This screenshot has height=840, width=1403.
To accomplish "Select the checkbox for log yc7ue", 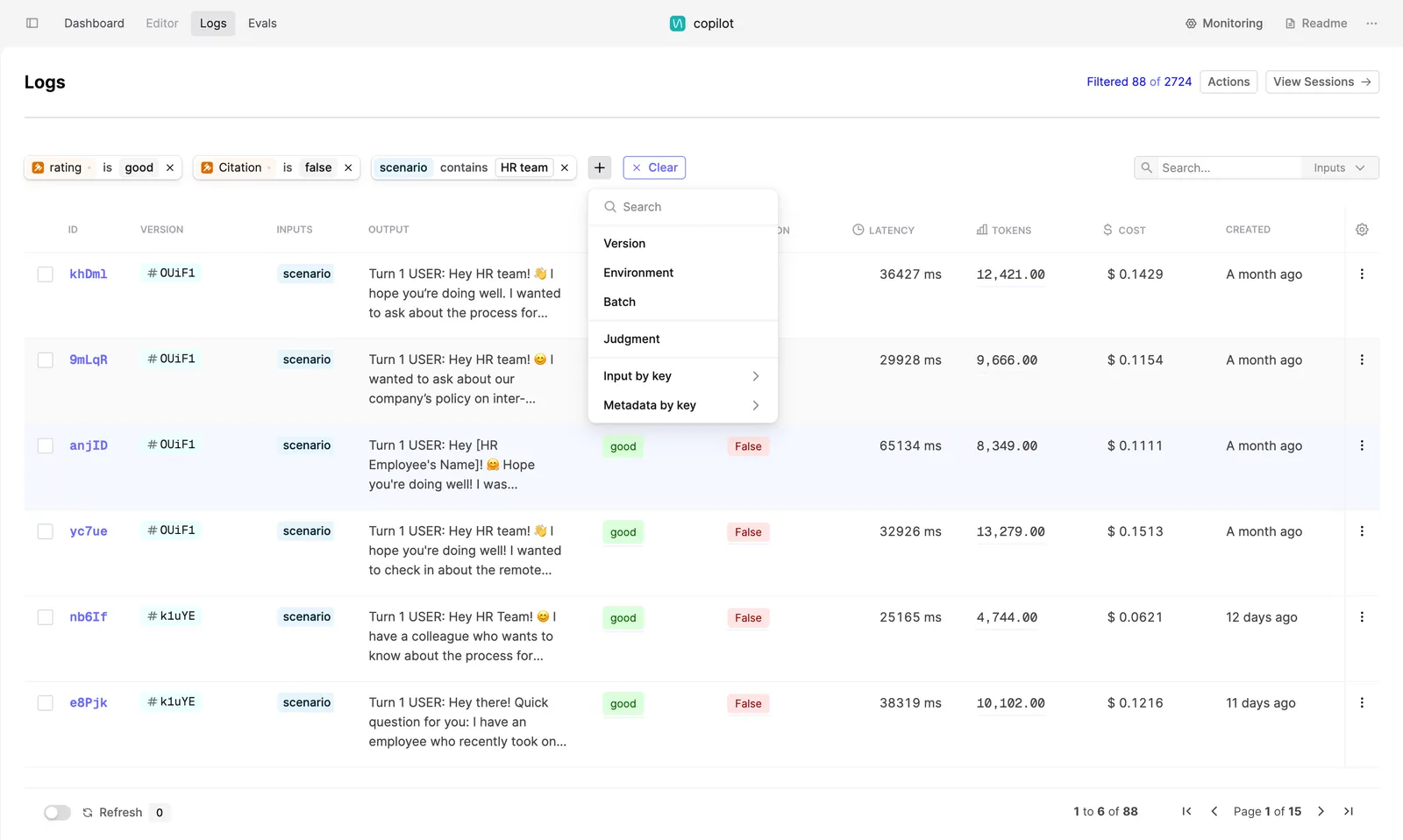I will [46, 531].
